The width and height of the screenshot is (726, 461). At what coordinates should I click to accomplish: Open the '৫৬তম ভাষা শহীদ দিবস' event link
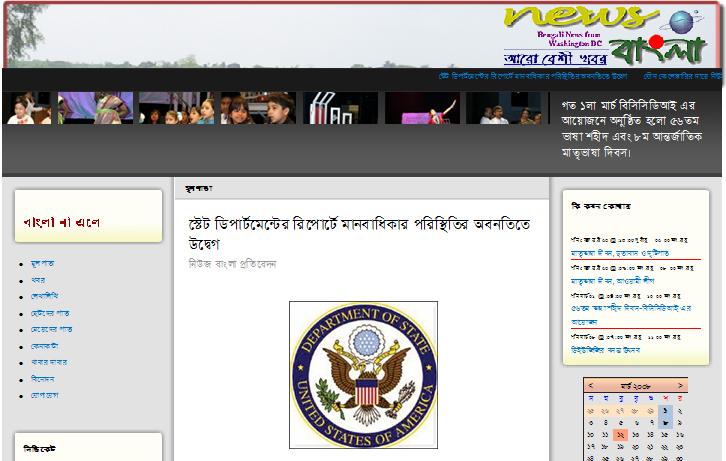[631, 315]
